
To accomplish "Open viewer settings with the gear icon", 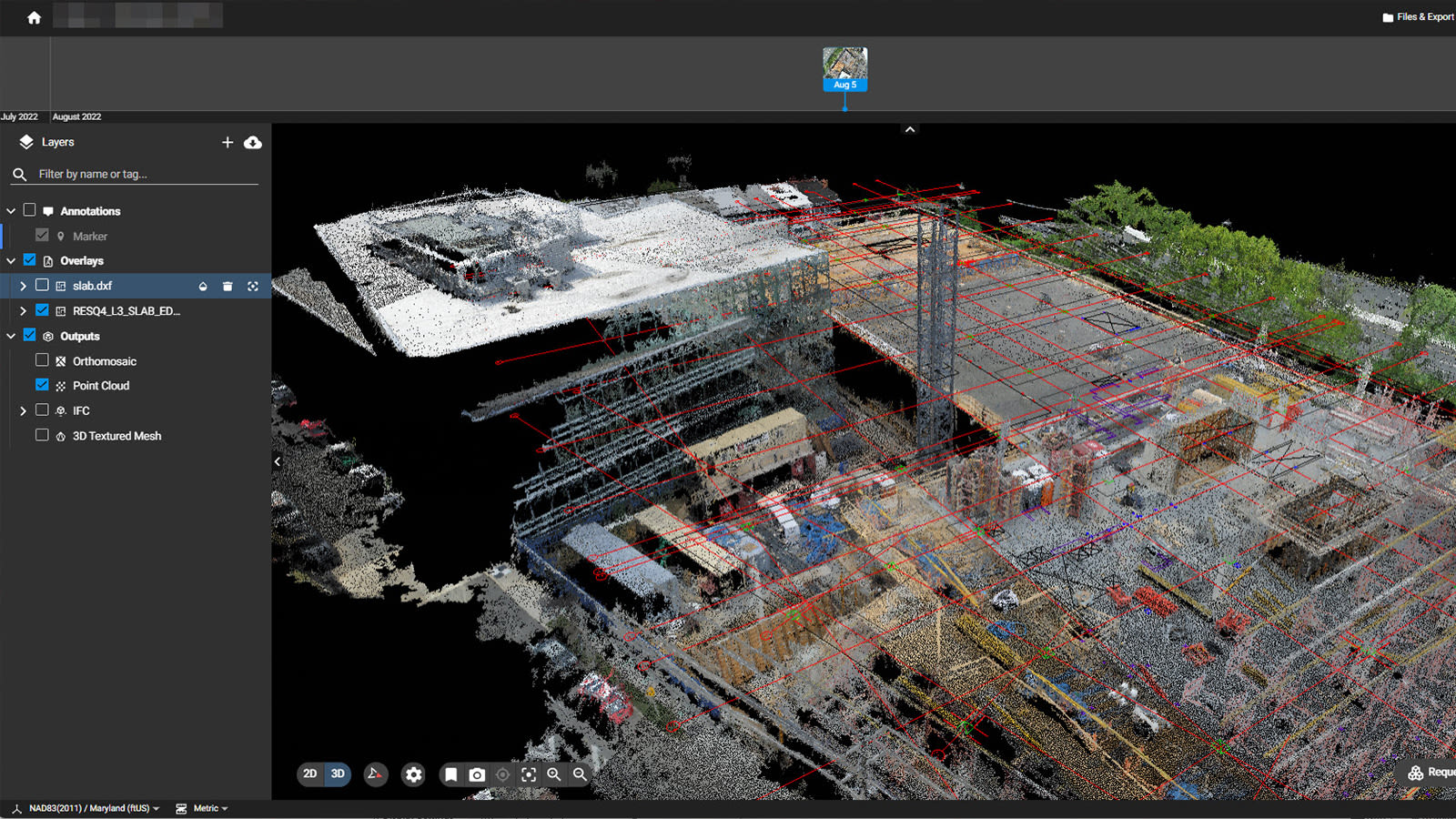I will click(x=413, y=774).
